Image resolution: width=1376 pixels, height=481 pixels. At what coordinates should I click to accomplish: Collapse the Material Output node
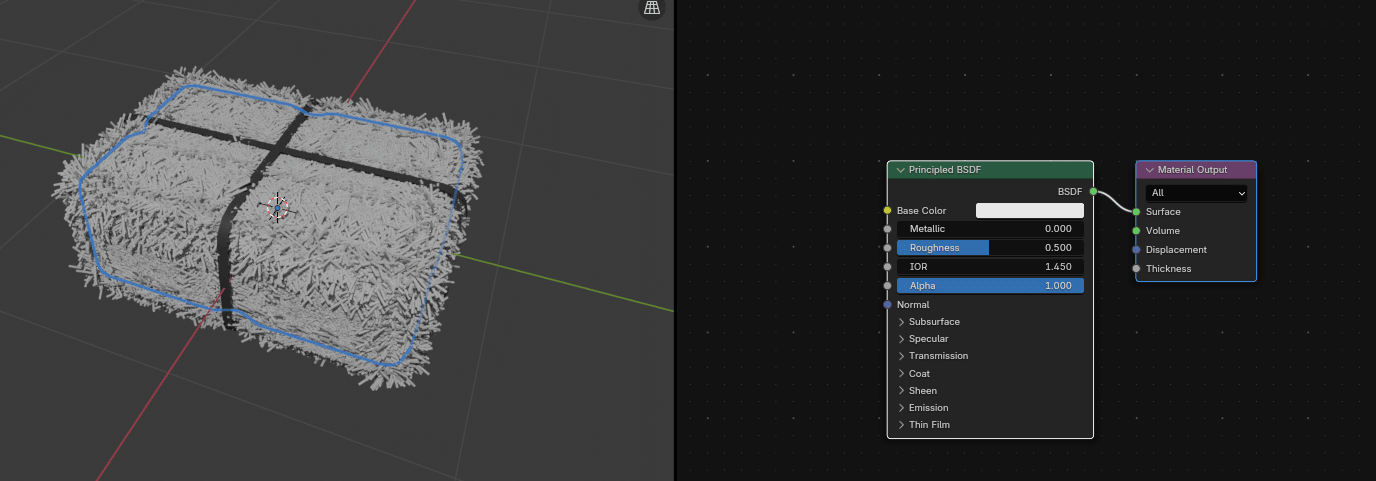pyautogui.click(x=1149, y=170)
